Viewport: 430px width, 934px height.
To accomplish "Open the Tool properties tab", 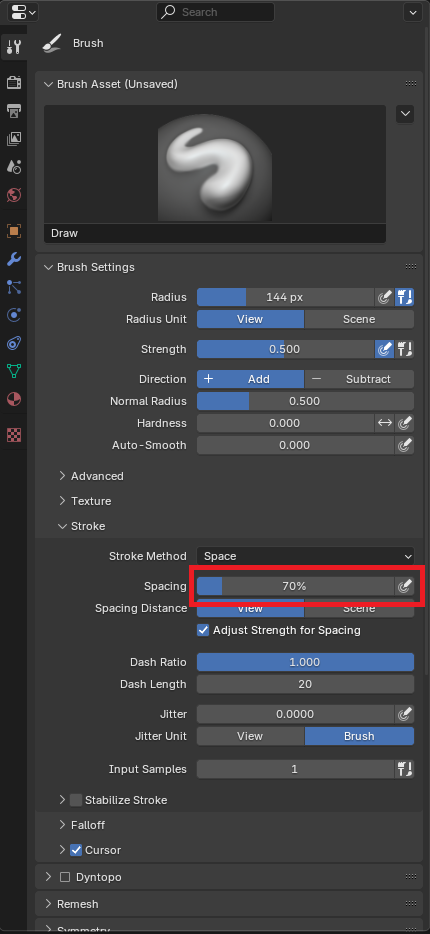I will click(14, 46).
